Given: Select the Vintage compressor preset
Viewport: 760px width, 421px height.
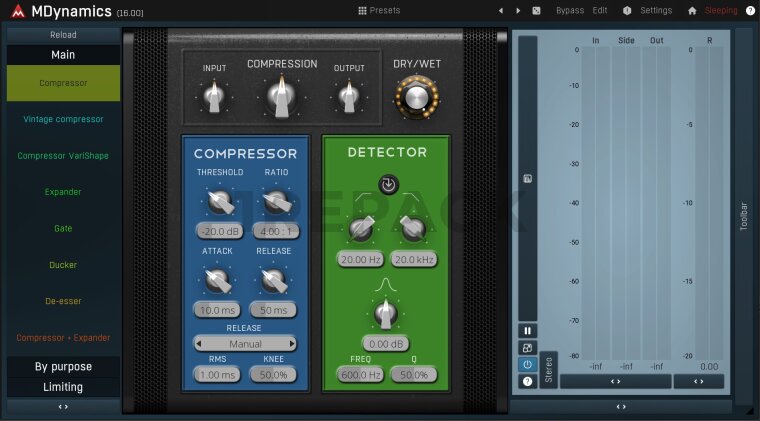Looking at the screenshot, I should [x=63, y=119].
